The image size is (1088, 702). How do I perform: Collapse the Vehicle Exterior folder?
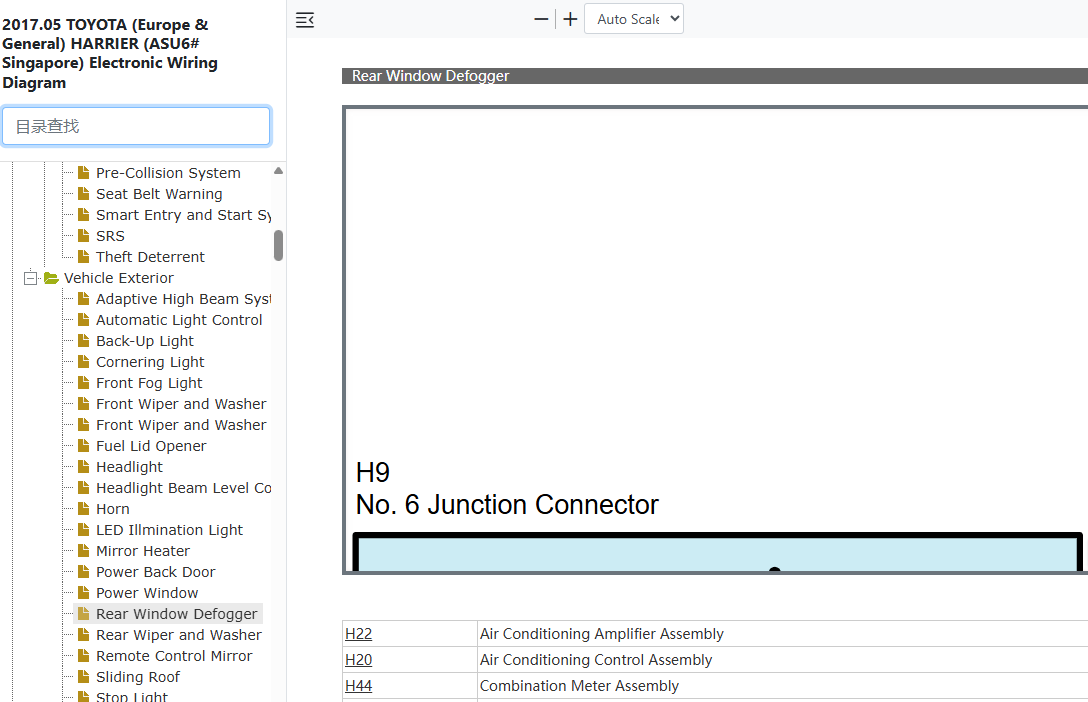click(x=31, y=278)
